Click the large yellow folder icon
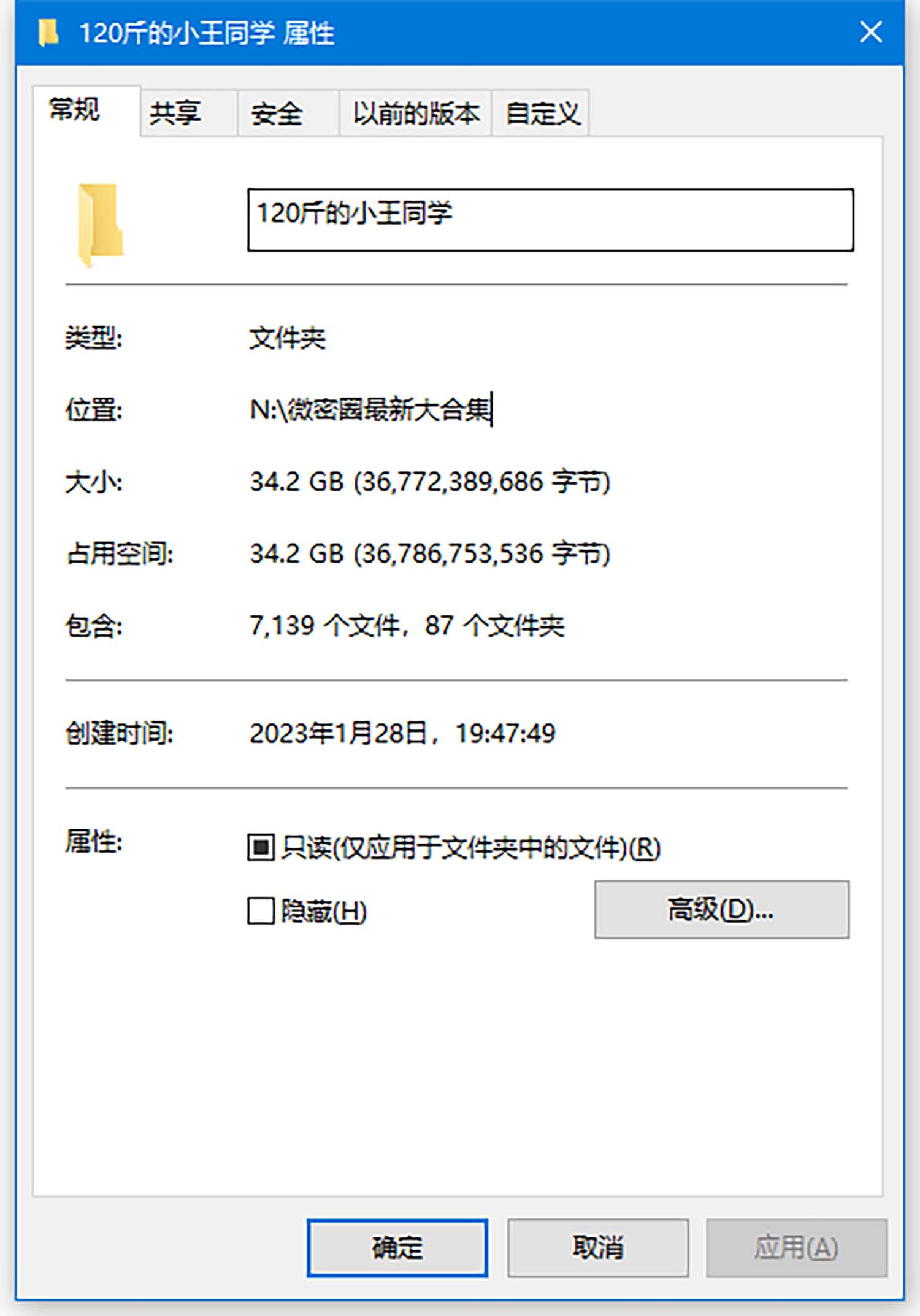Image resolution: width=920 pixels, height=1316 pixels. click(100, 225)
